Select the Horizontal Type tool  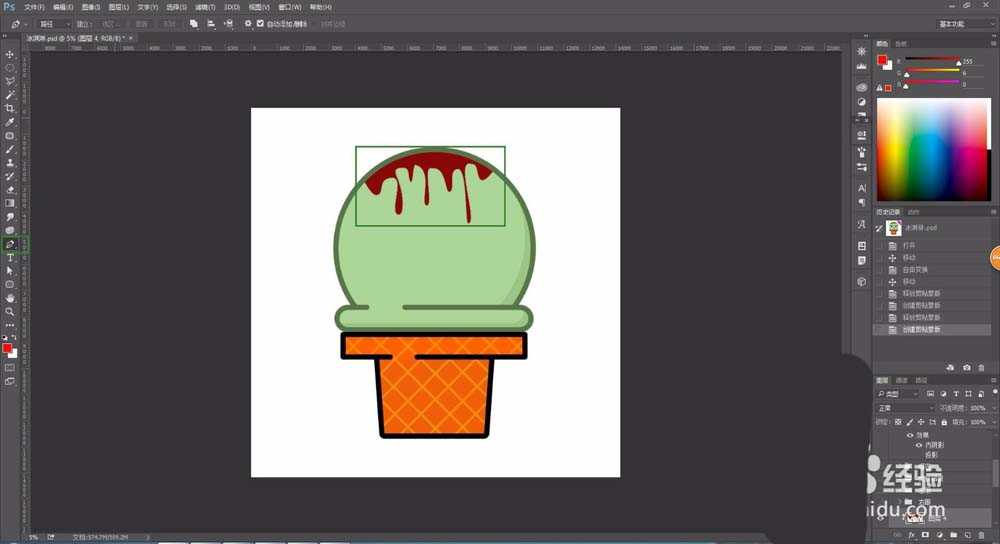pyautogui.click(x=10, y=257)
